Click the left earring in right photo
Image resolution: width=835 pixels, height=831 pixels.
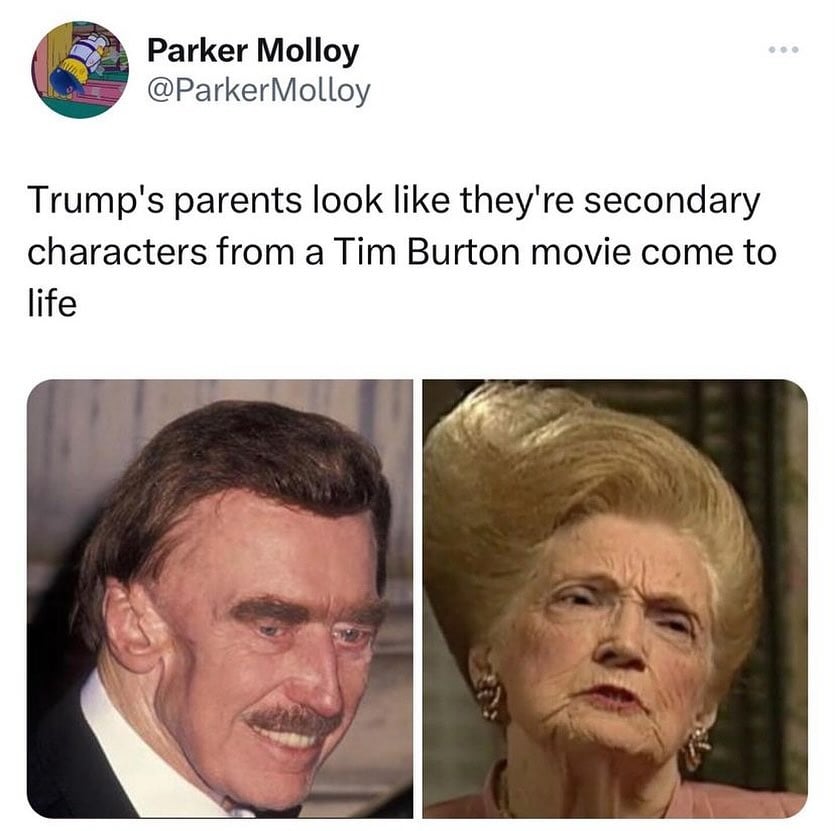(488, 696)
